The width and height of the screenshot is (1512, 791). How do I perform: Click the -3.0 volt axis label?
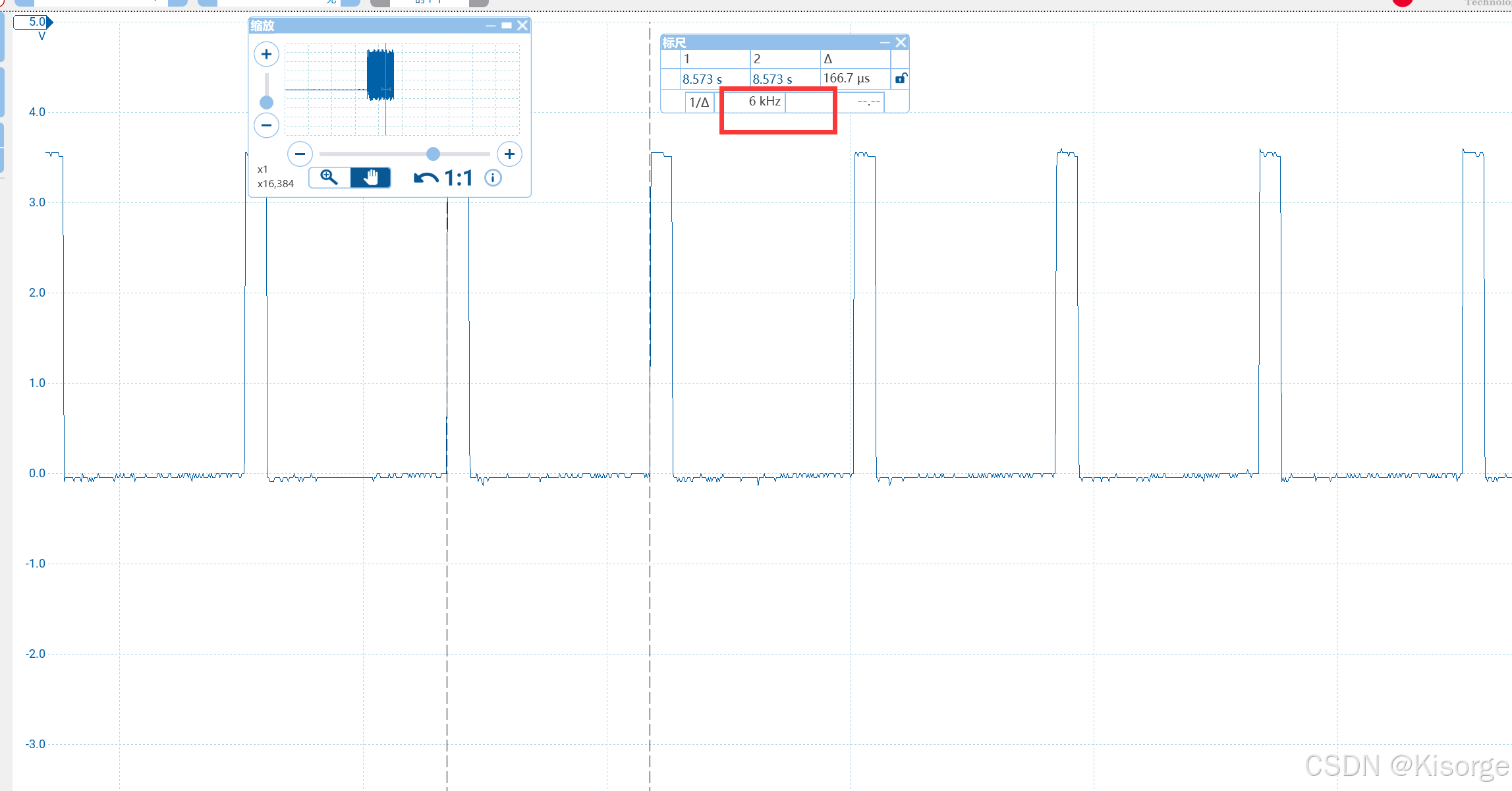pos(35,744)
